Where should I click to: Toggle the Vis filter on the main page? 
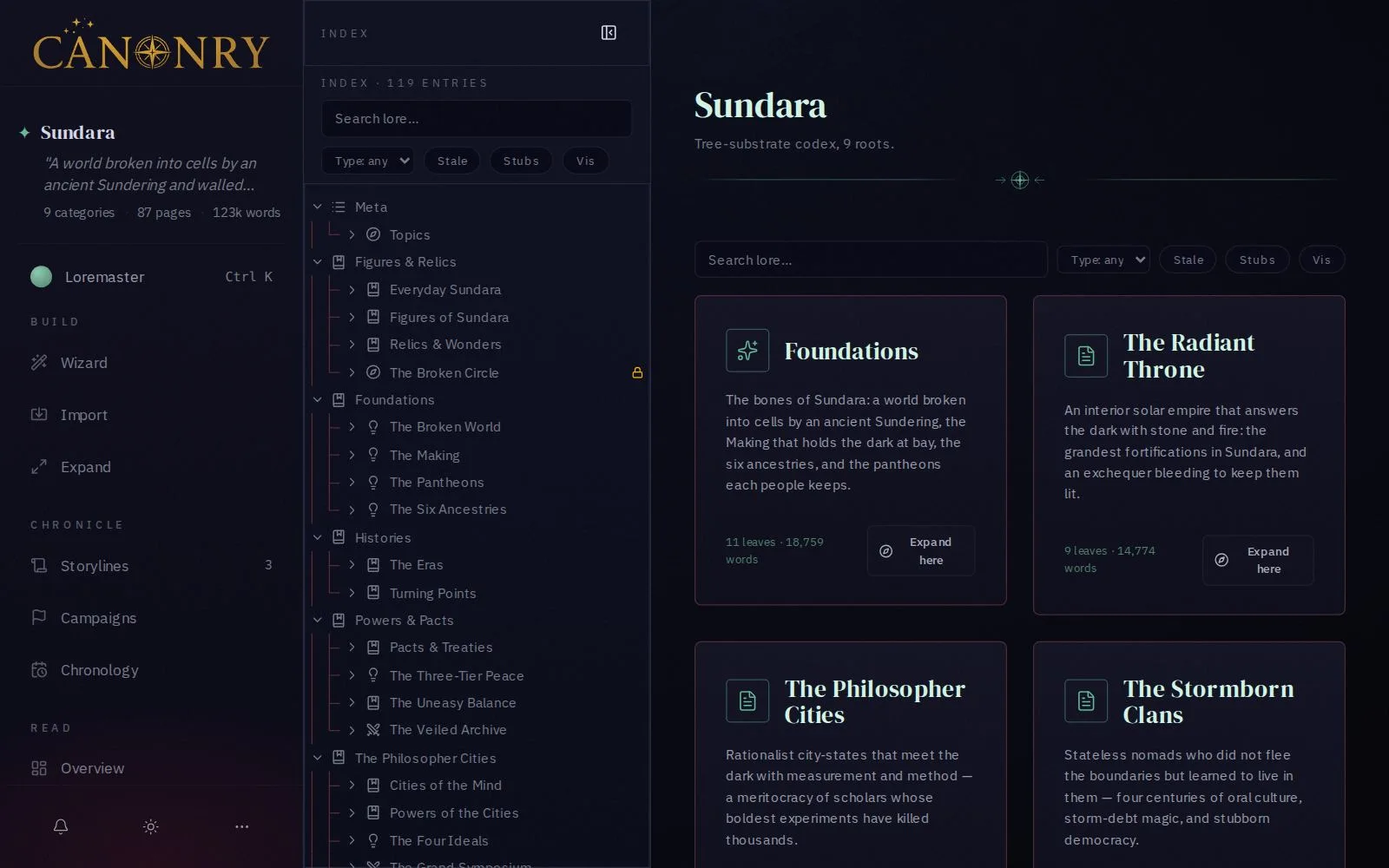pos(1321,260)
